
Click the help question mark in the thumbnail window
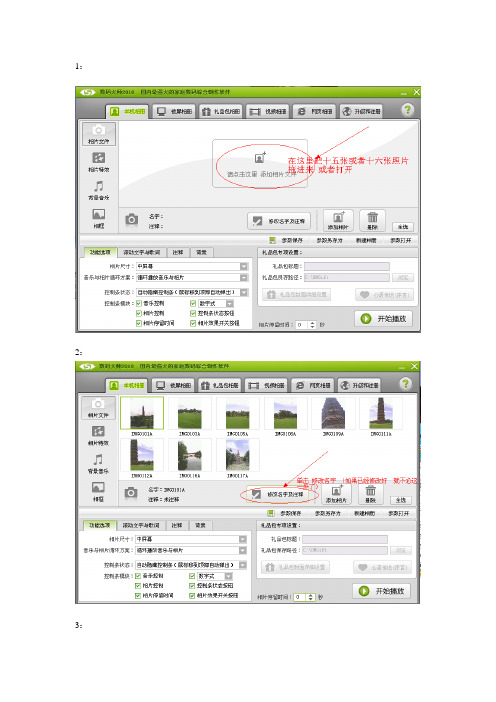405,384
